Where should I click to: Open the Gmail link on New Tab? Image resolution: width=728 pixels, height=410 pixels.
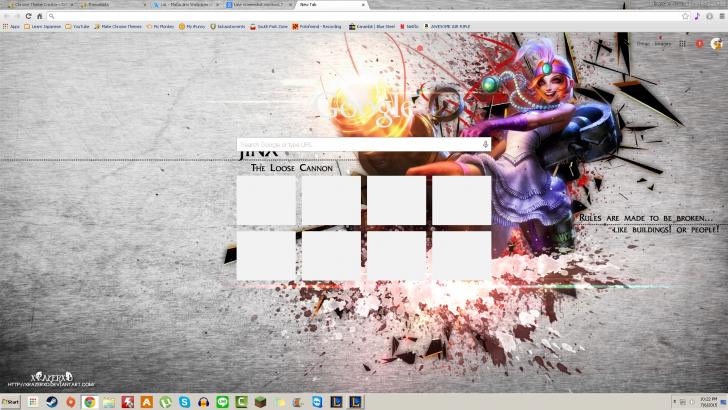pos(643,44)
